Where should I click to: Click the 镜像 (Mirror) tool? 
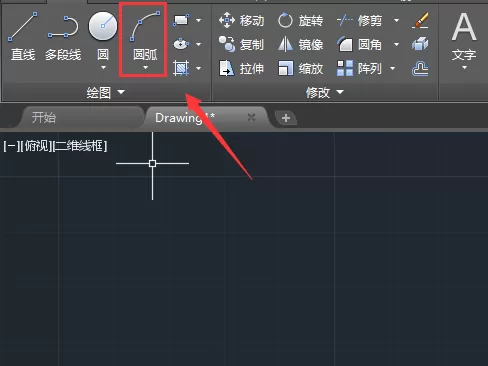pos(300,44)
